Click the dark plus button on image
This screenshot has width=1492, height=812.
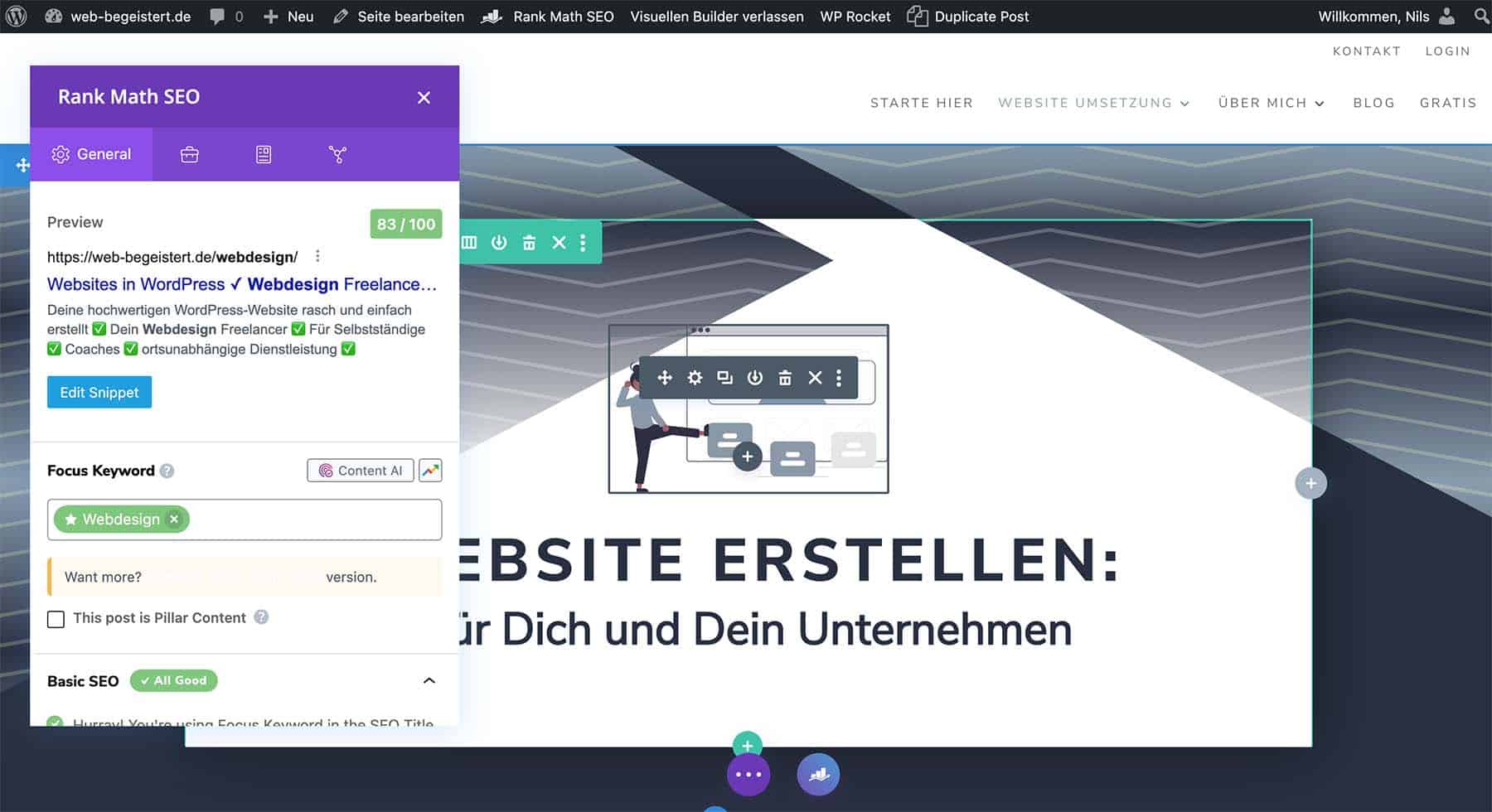[748, 457]
